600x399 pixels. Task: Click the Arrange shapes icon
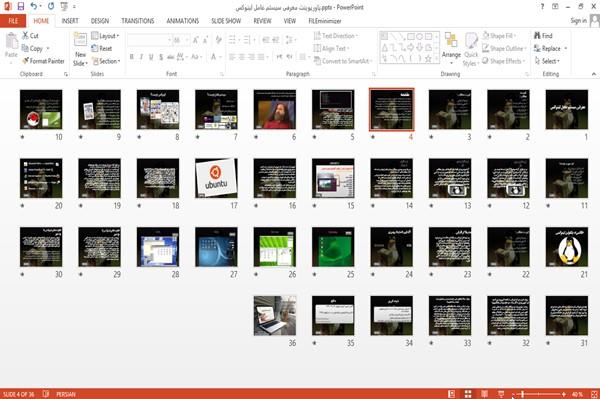click(451, 39)
